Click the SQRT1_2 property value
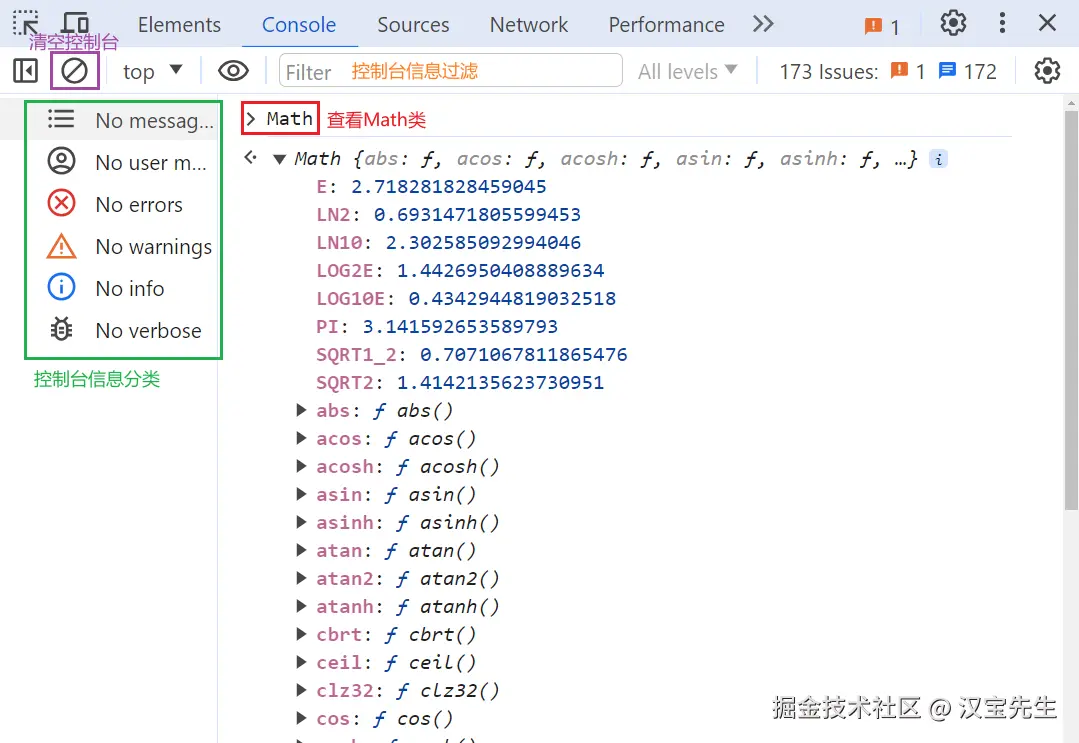1079x743 pixels. (x=524, y=354)
